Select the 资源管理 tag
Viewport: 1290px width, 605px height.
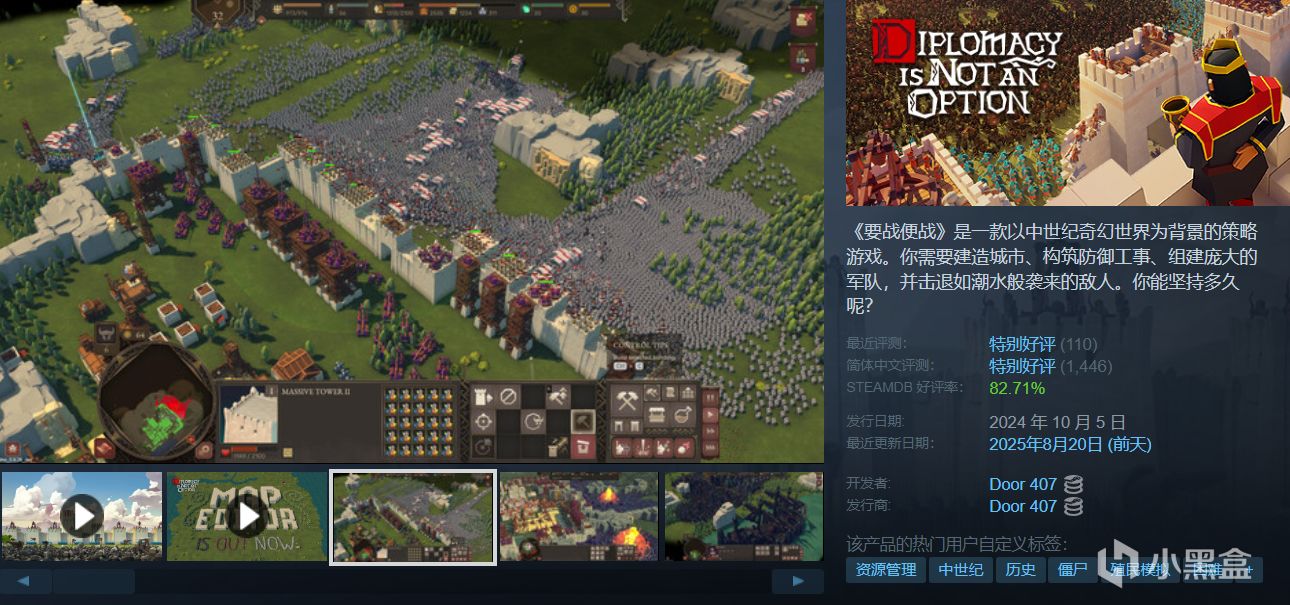coord(886,570)
